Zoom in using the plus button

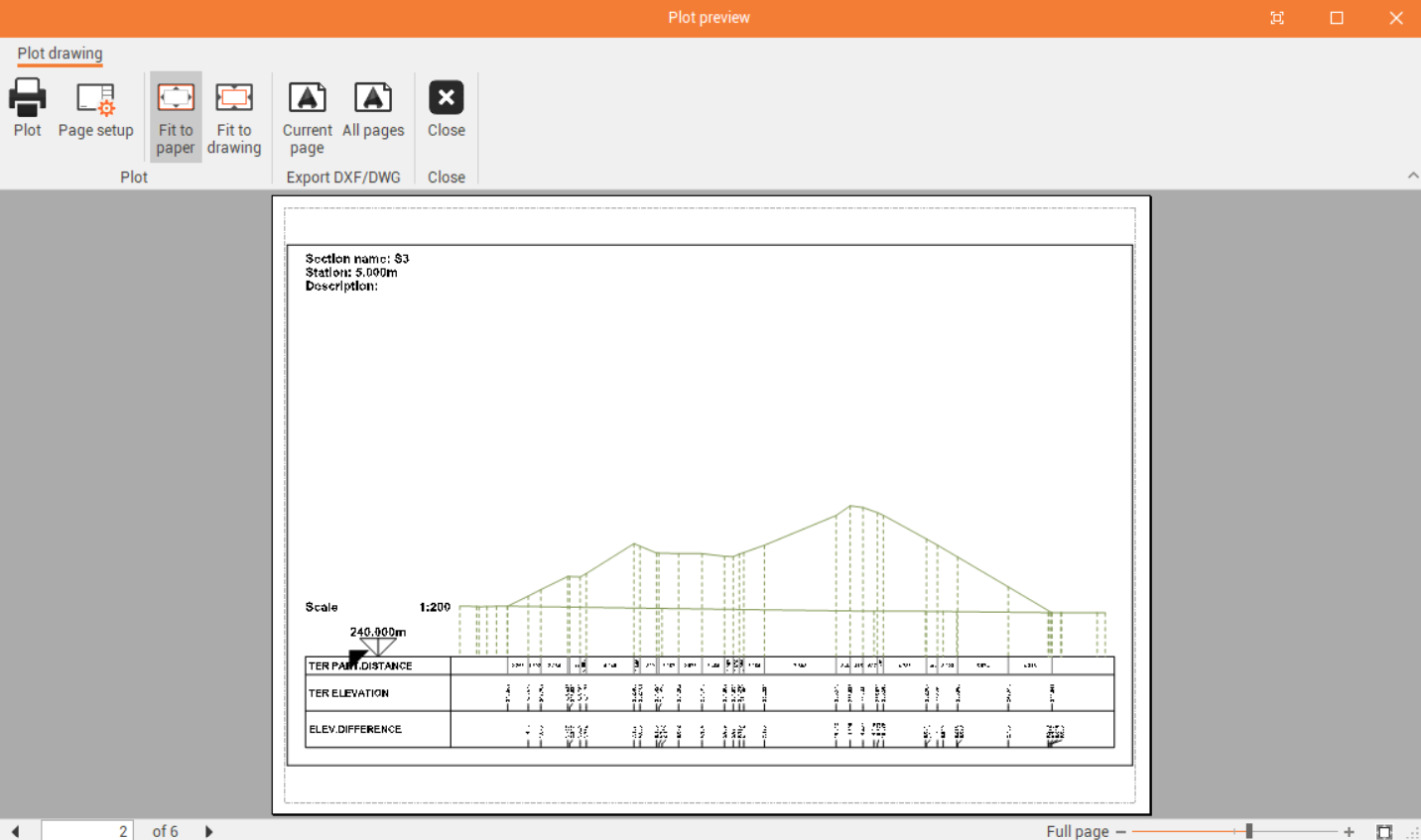[1349, 832]
